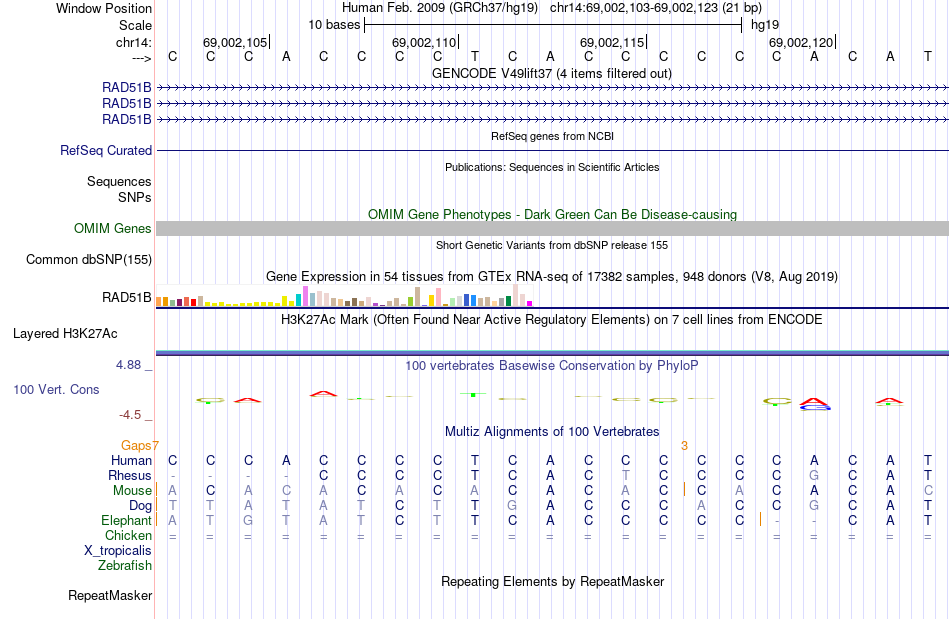Click the 100 Vert. Cons label
Image resolution: width=950 pixels, height=619 pixels.
[x=56, y=389]
